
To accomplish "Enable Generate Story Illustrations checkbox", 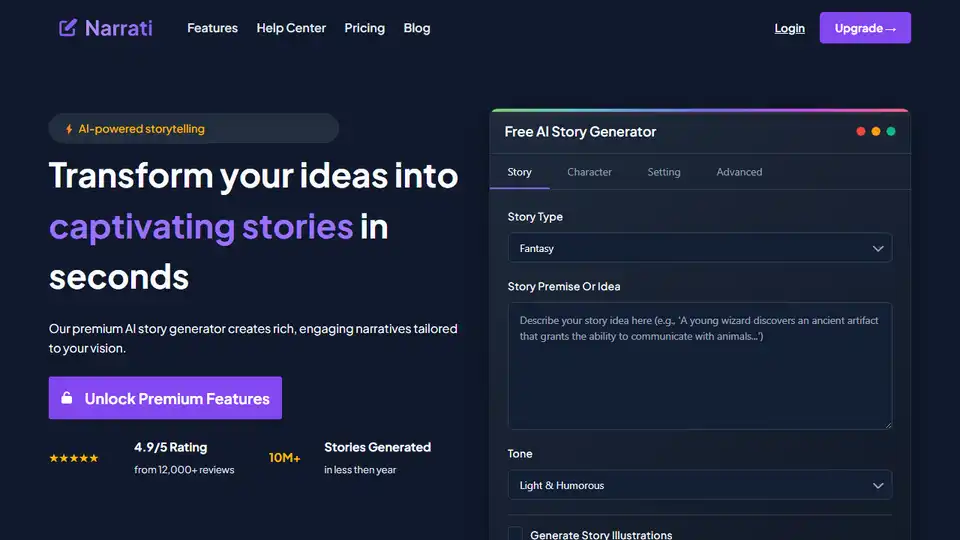I will pos(515,535).
